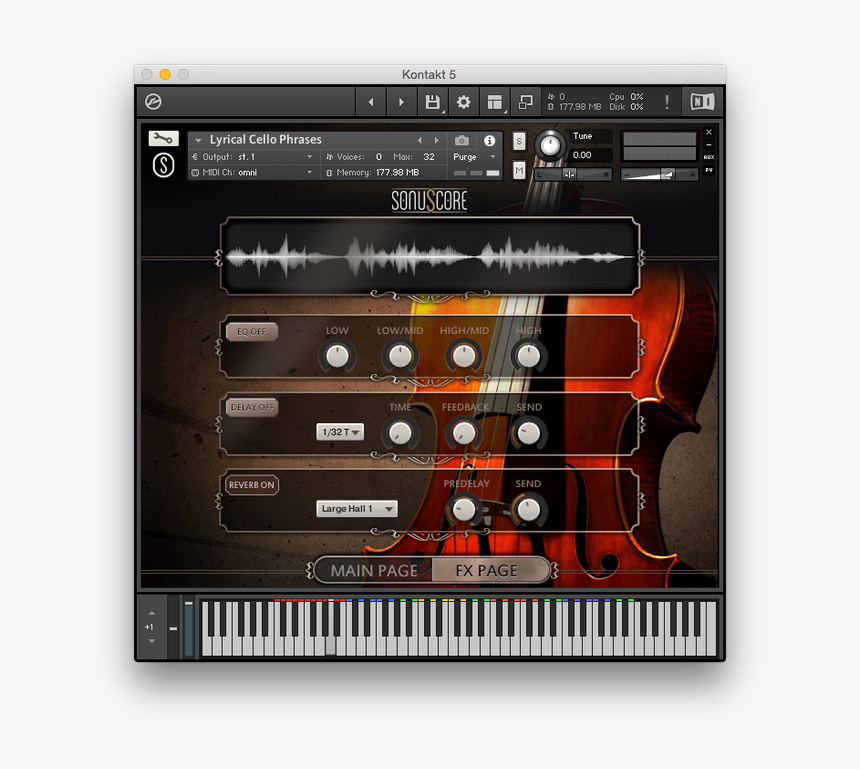This screenshot has width=860, height=769.
Task: Expand the instrument name dropdown arrow
Action: click(199, 140)
